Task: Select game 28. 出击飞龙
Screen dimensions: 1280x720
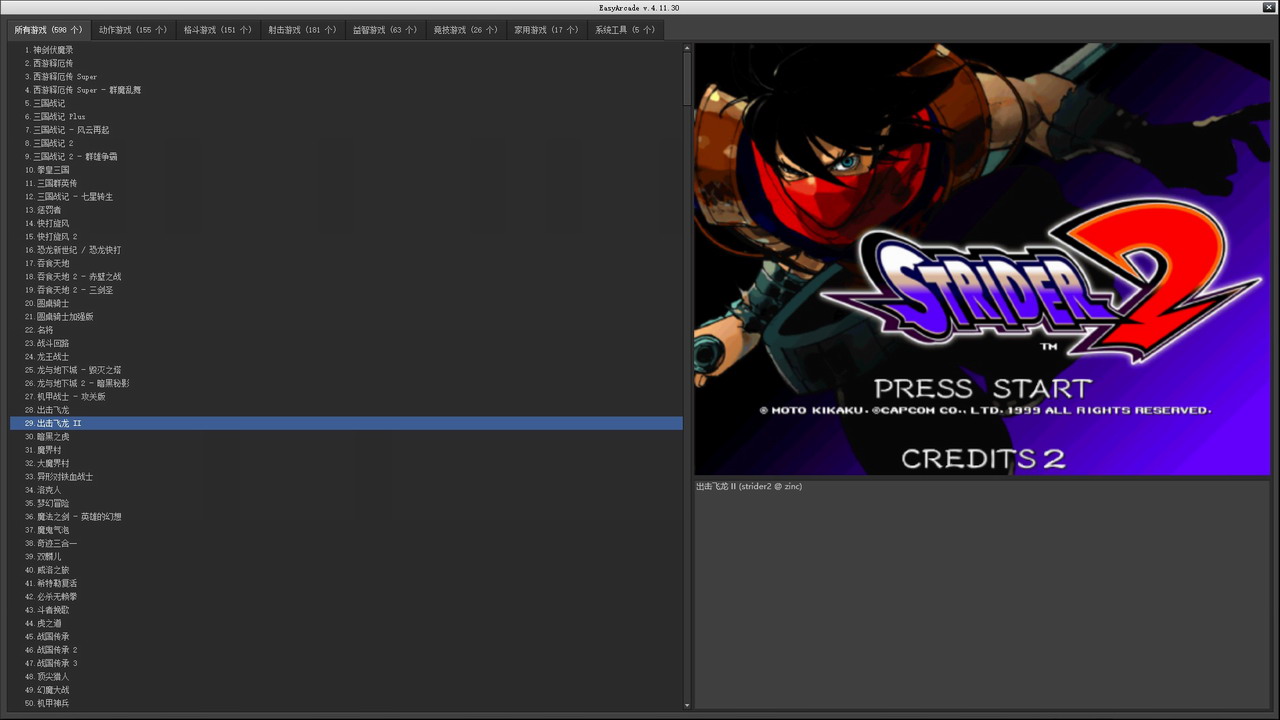Action: point(346,410)
